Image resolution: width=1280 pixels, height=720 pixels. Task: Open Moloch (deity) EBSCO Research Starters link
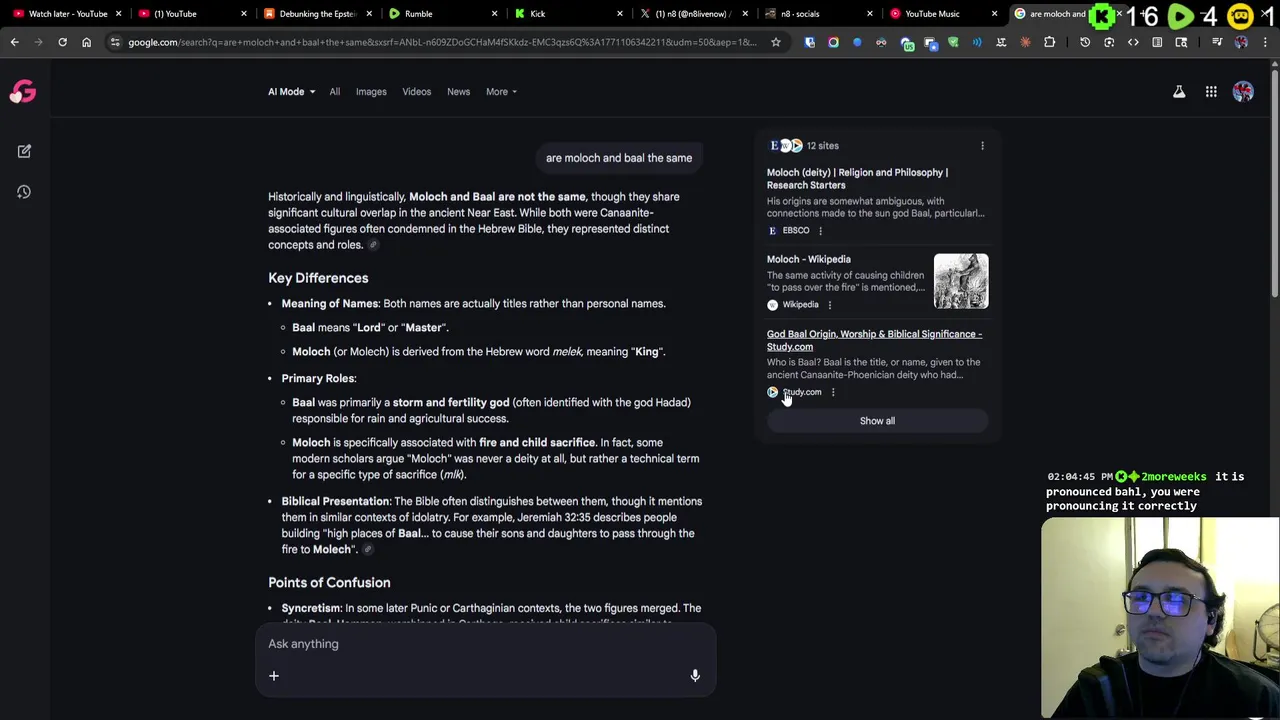pos(857,179)
